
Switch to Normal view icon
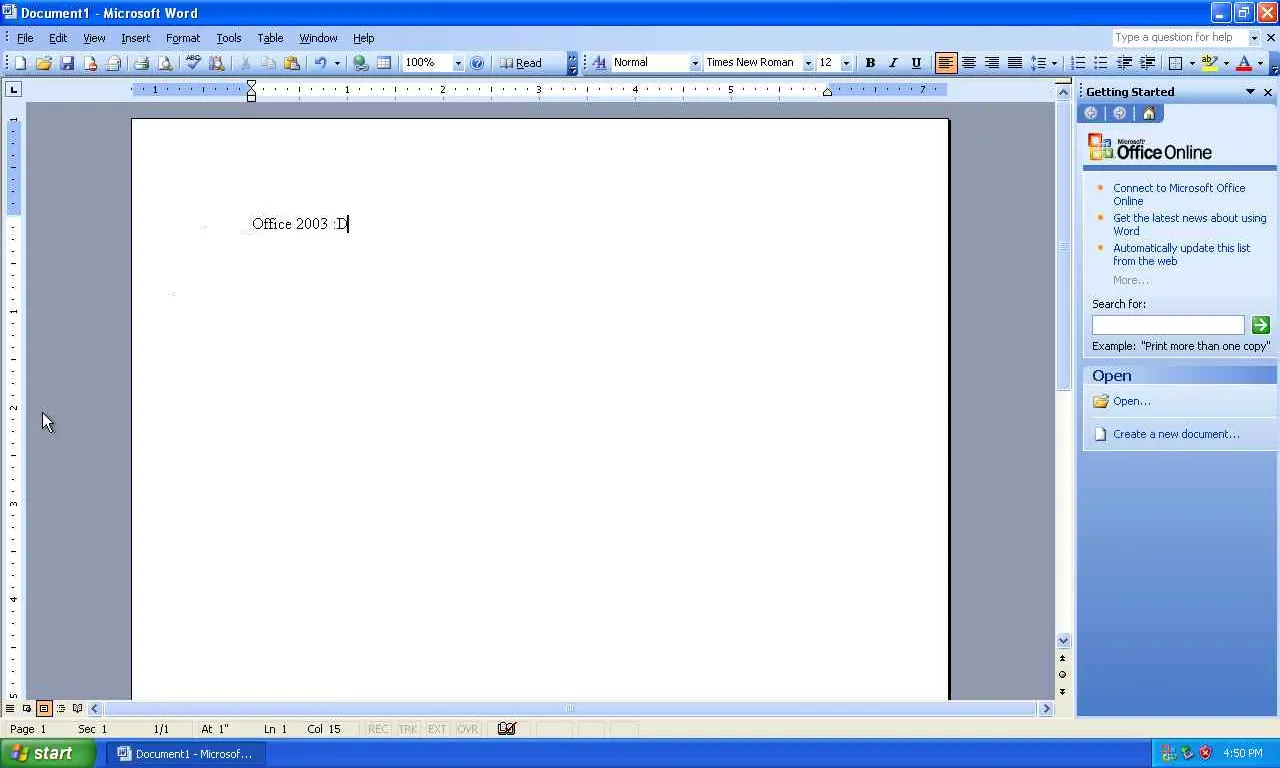click(10, 709)
